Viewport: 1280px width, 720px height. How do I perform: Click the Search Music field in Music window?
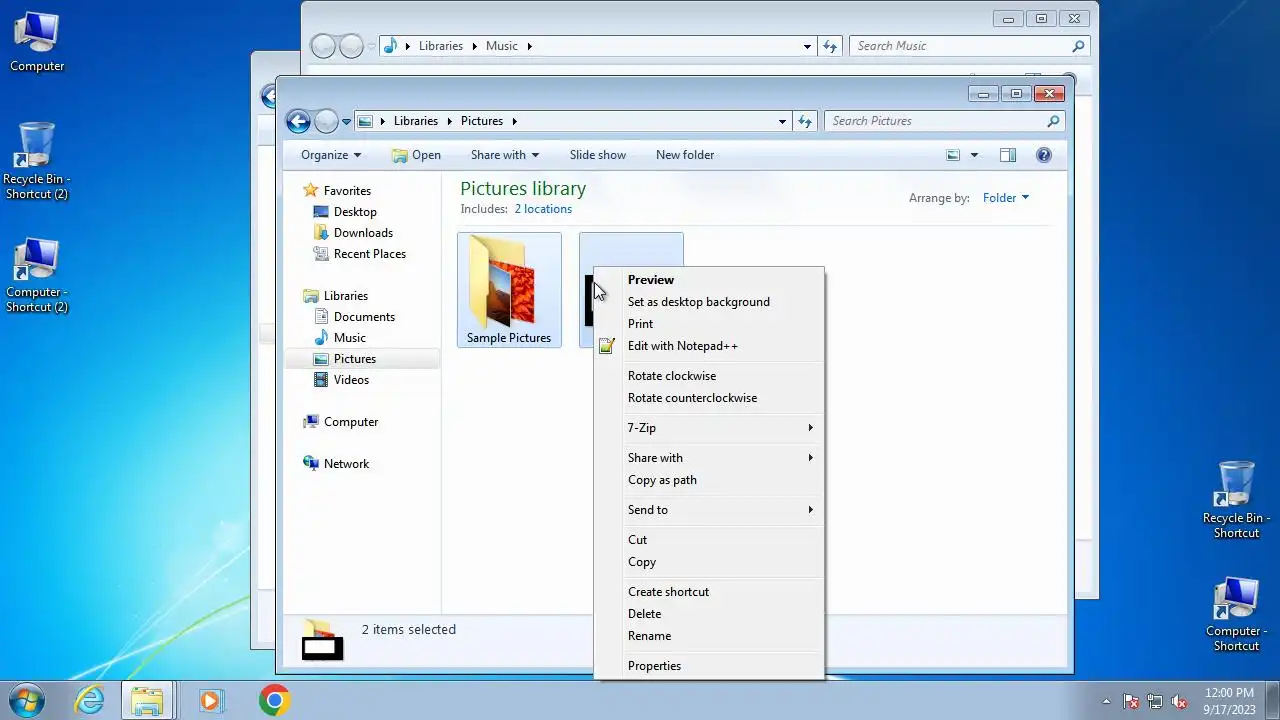[970, 46]
